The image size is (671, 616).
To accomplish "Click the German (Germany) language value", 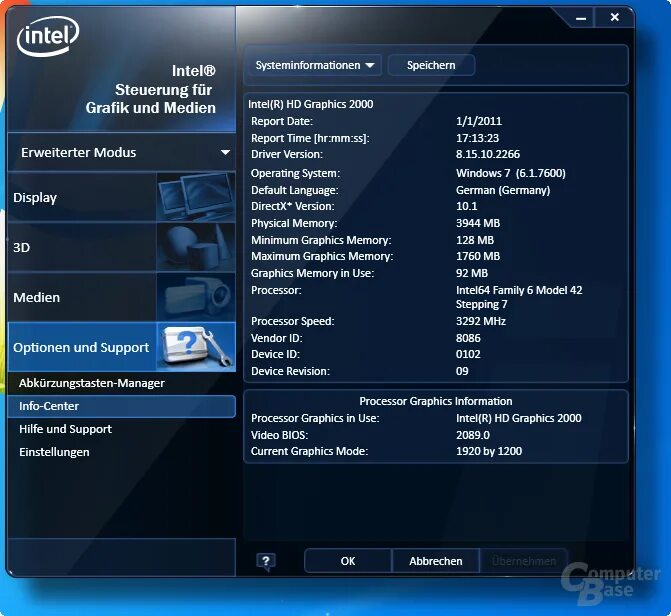I will click(503, 190).
